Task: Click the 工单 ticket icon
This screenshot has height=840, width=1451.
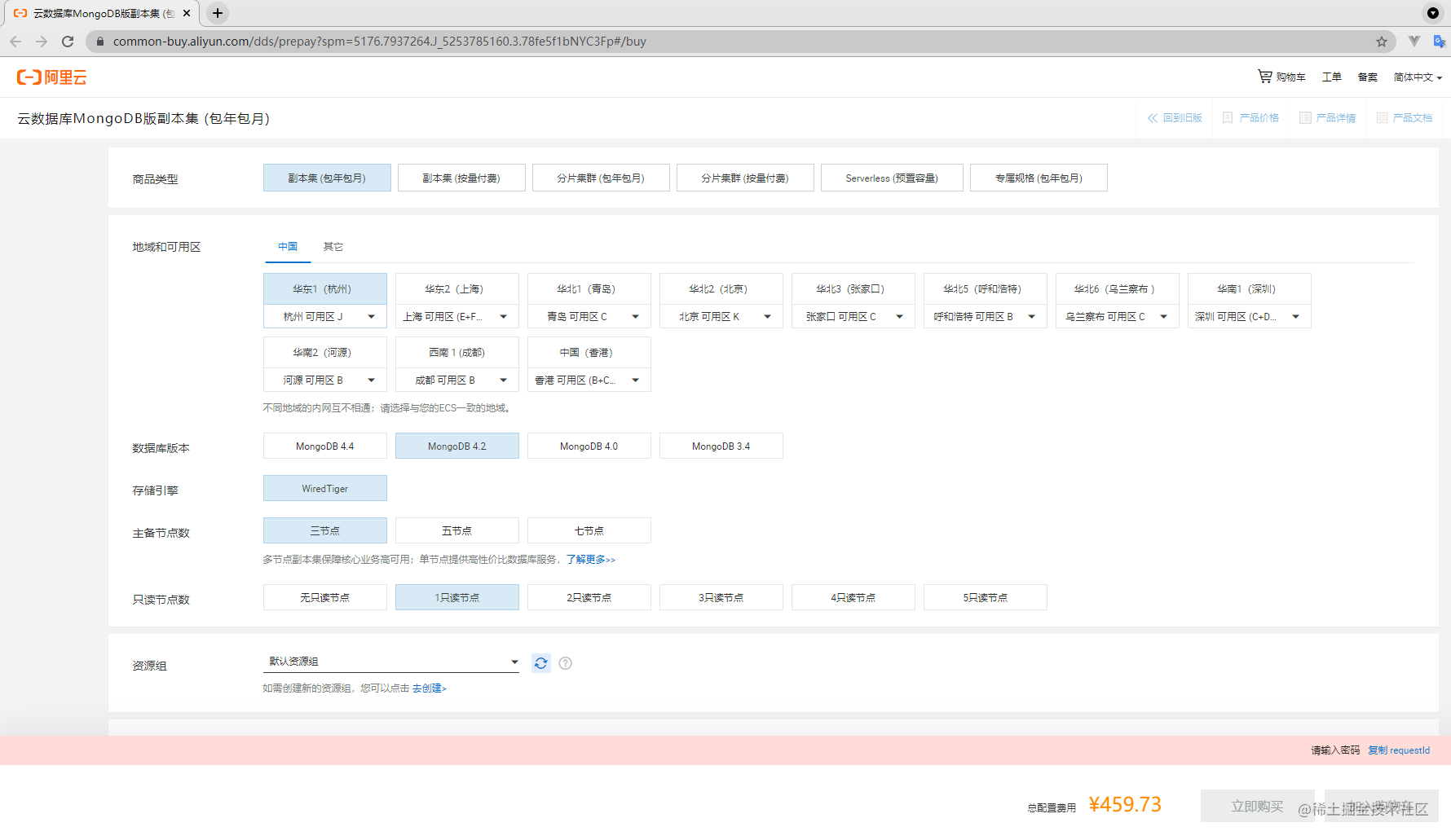Action: [1332, 77]
